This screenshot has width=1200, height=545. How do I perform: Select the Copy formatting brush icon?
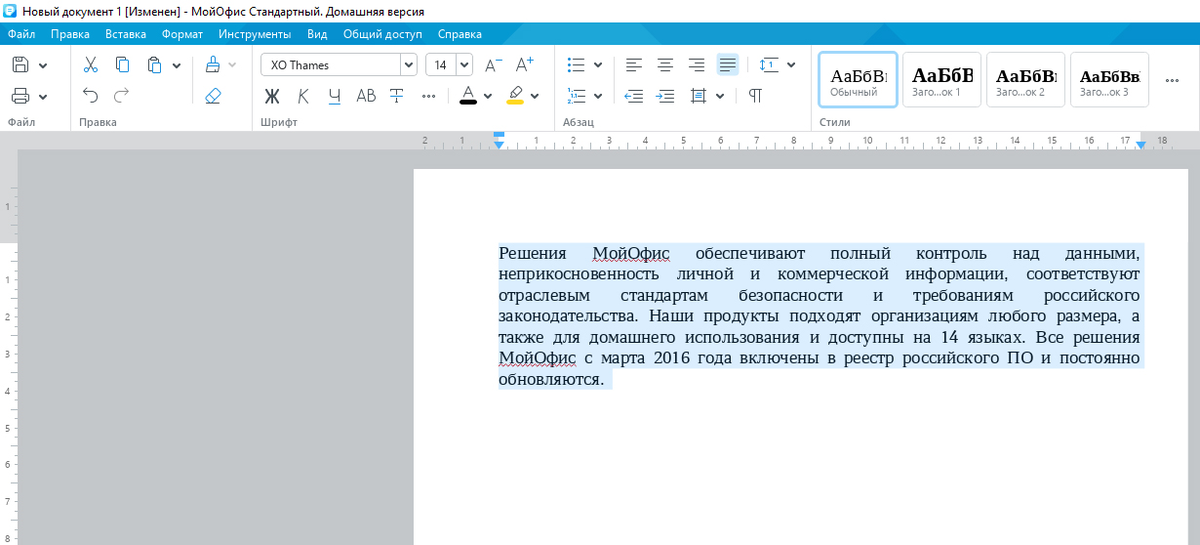[212, 65]
